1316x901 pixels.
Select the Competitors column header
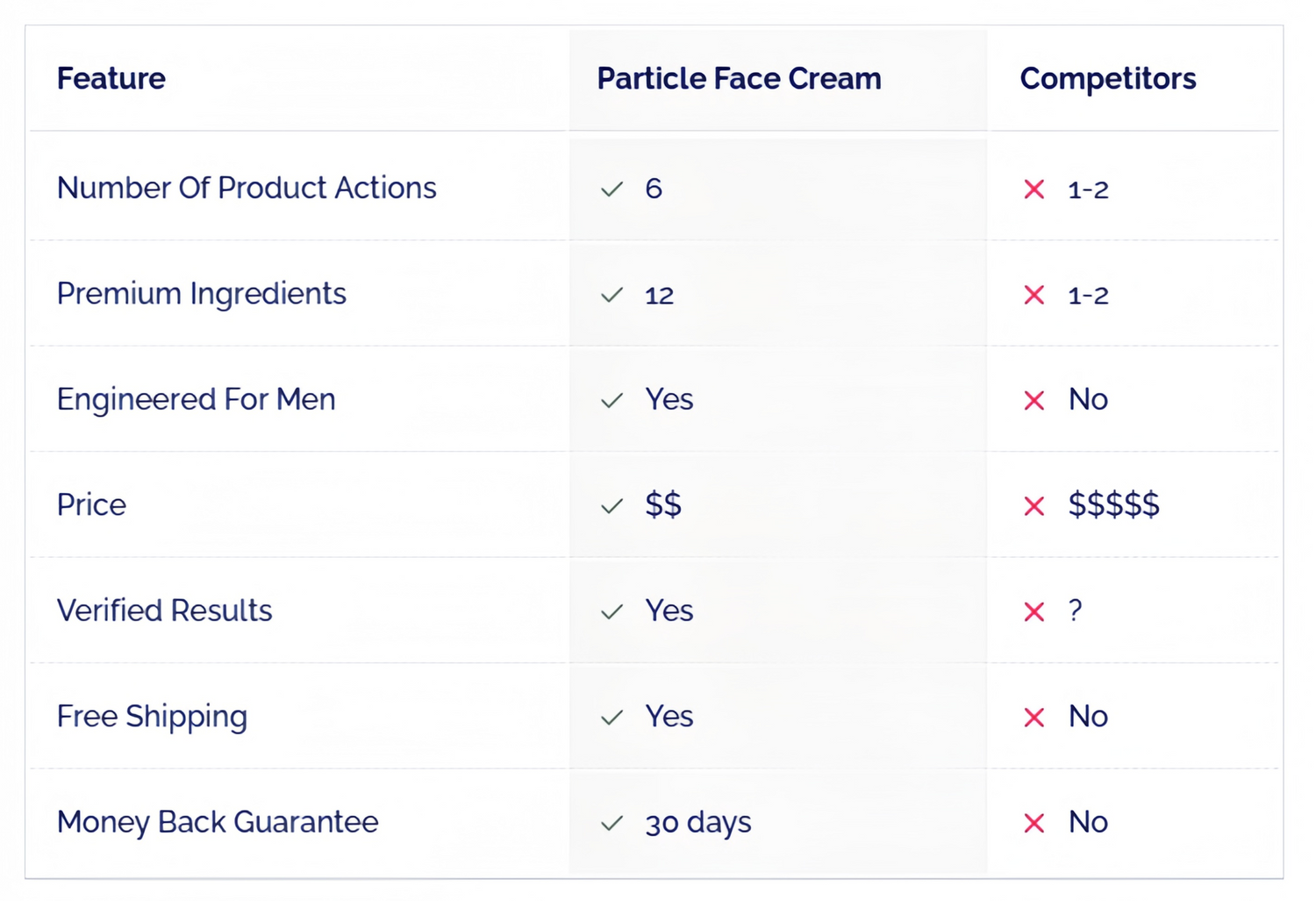(1107, 79)
